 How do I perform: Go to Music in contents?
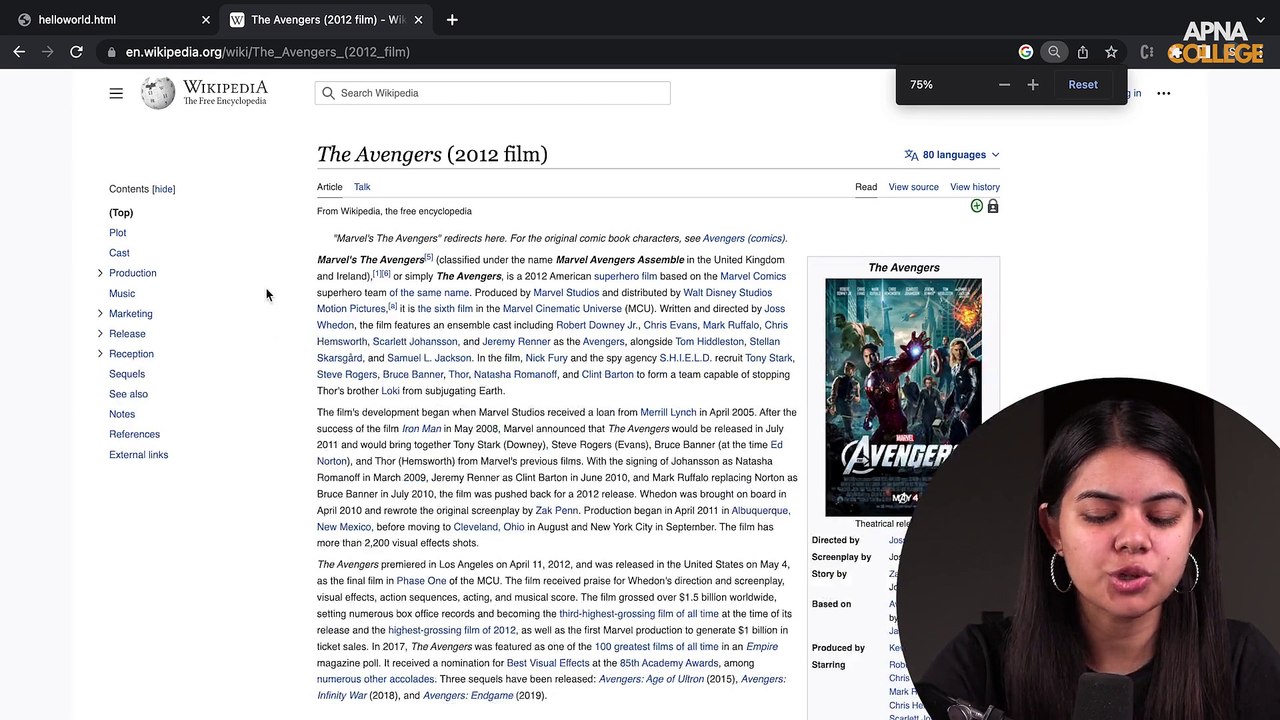pos(122,294)
